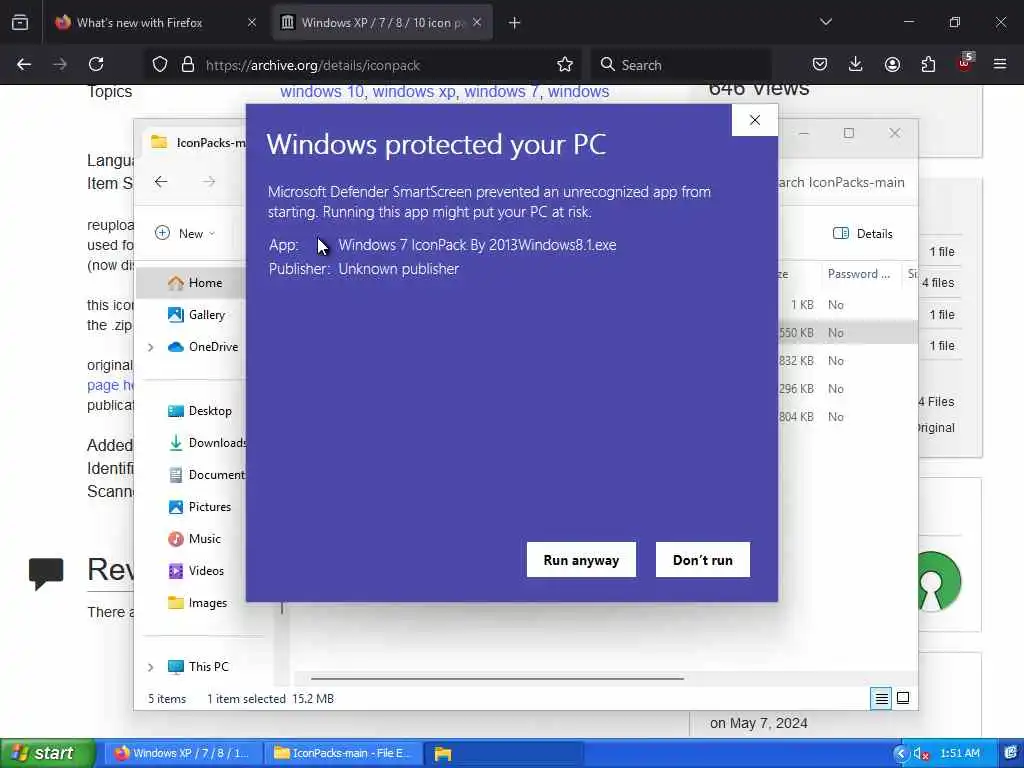The width and height of the screenshot is (1024, 768).
Task: Open the reviews speech bubble icon
Action: pyautogui.click(x=46, y=573)
